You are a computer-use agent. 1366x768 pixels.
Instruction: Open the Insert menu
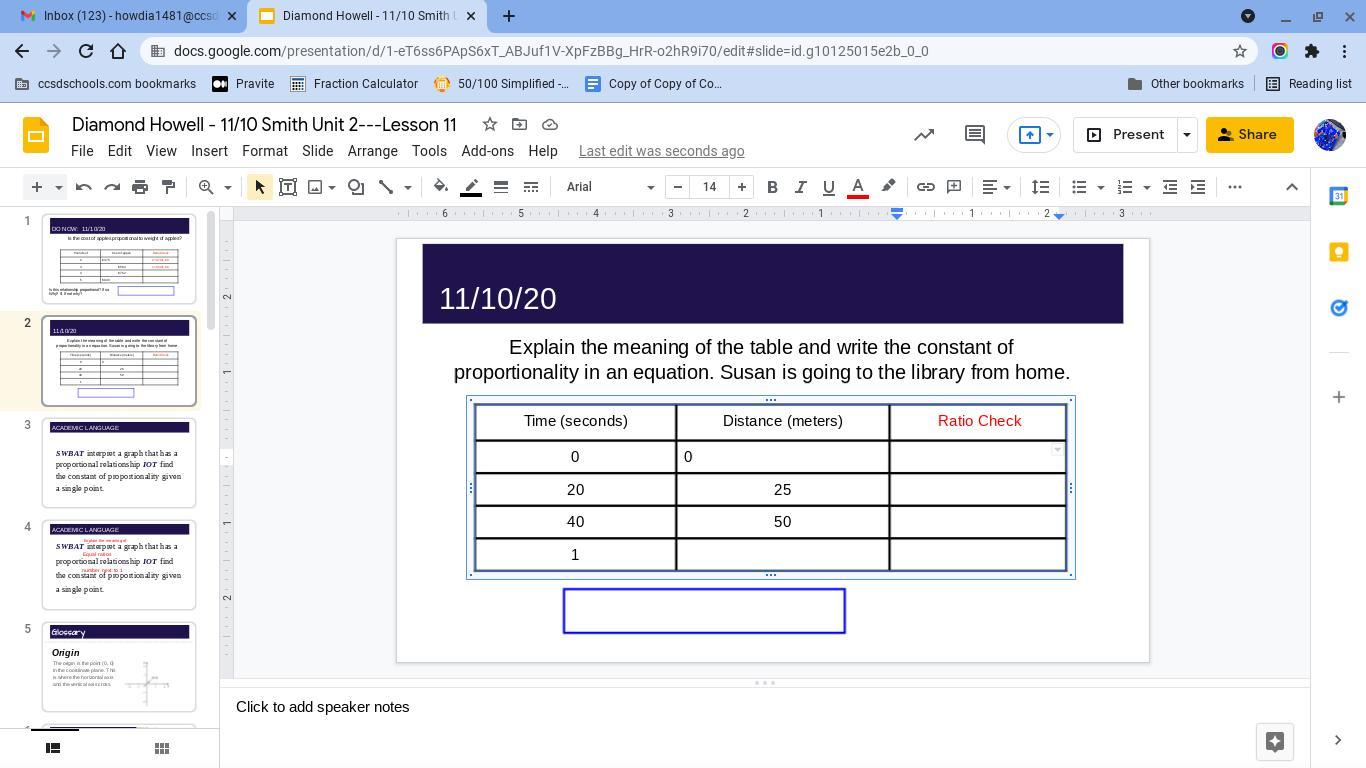(209, 151)
